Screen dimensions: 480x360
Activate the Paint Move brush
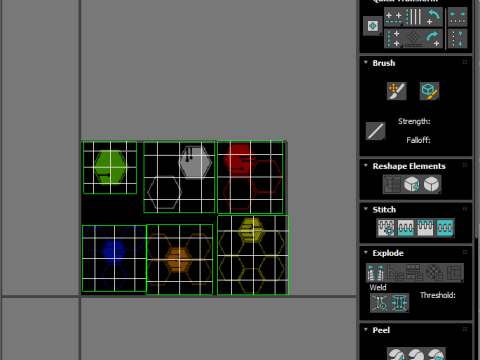pos(397,91)
